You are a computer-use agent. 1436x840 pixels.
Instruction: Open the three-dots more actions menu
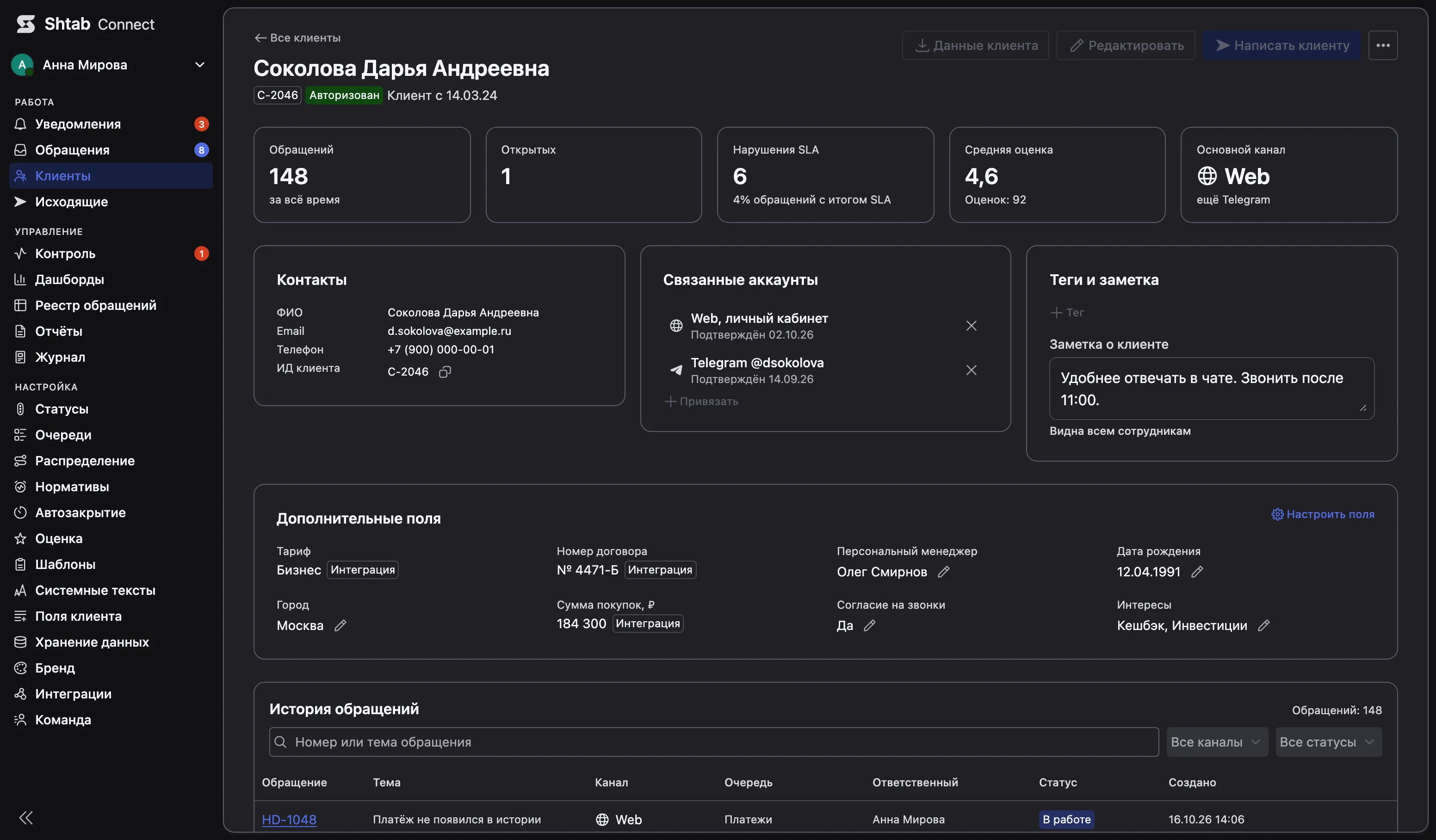[1382, 45]
